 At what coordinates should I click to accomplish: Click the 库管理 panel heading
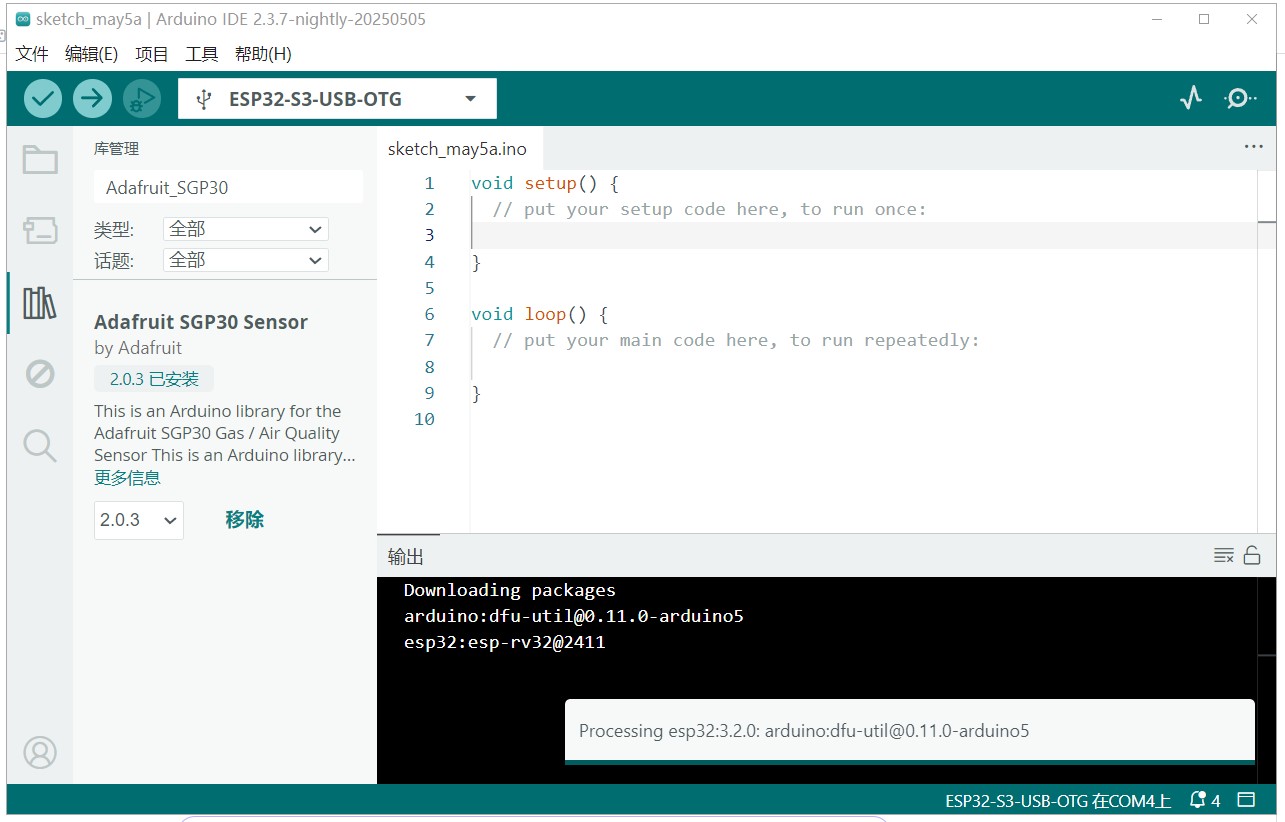[116, 149]
